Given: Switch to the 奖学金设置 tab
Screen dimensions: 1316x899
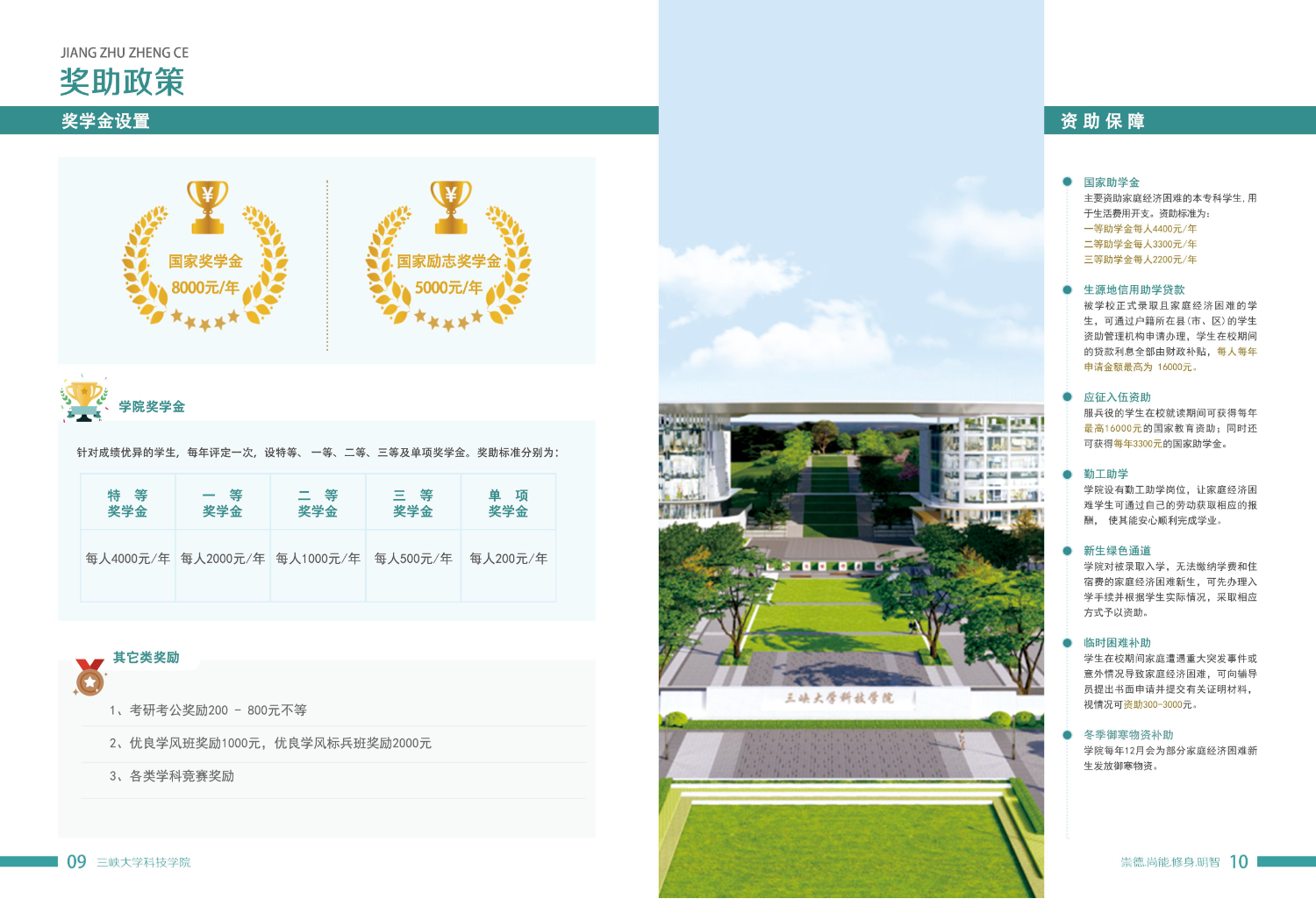Looking at the screenshot, I should tap(105, 120).
